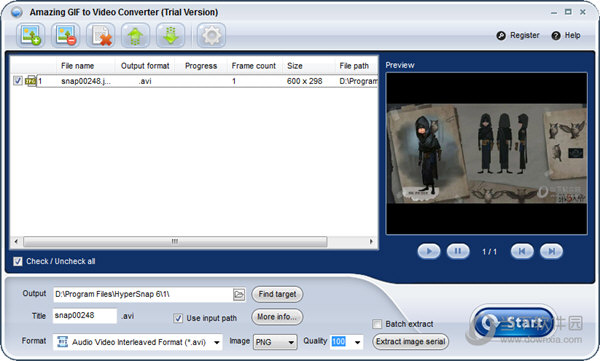This screenshot has width=600, height=361.
Task: Click the Output format column header
Action: pyautogui.click(x=145, y=66)
